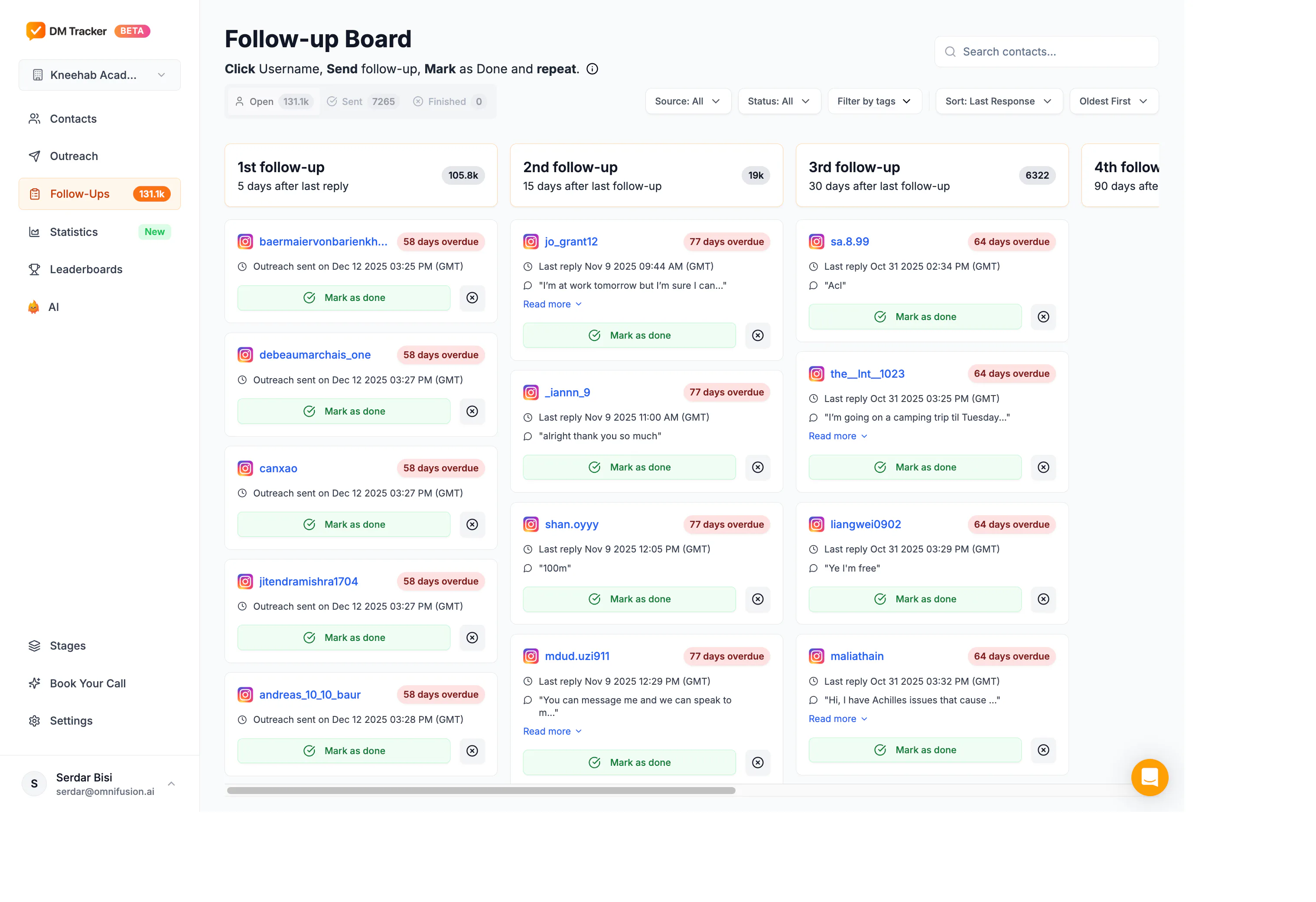Switch to the Finished tab
This screenshot has height=902, width=1316.
coord(450,102)
